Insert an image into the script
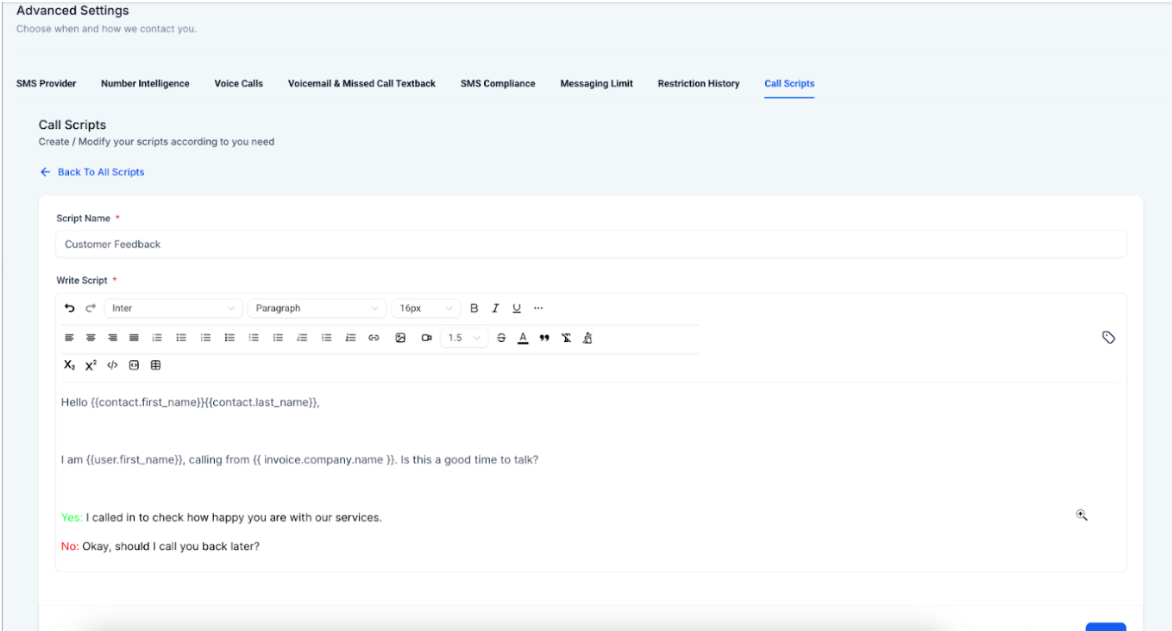 [x=400, y=338]
